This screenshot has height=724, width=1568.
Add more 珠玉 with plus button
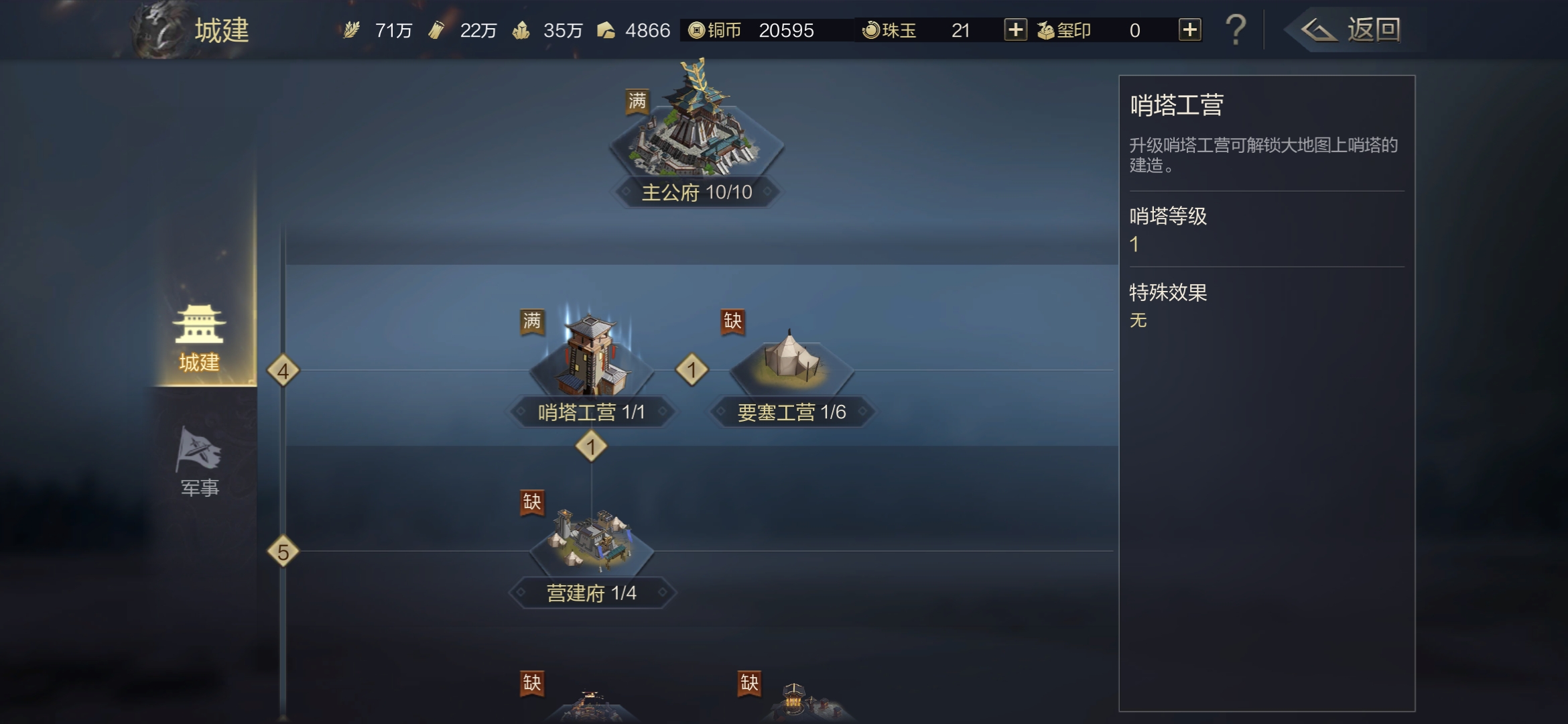[1015, 30]
